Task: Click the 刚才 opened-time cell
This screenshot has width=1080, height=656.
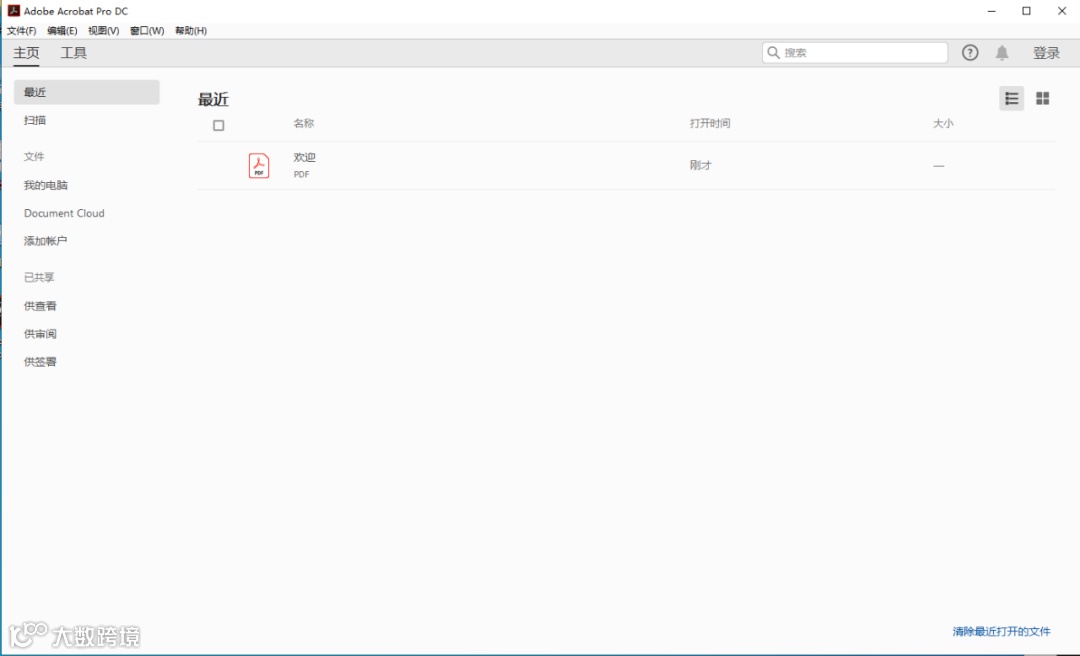Action: (700, 165)
